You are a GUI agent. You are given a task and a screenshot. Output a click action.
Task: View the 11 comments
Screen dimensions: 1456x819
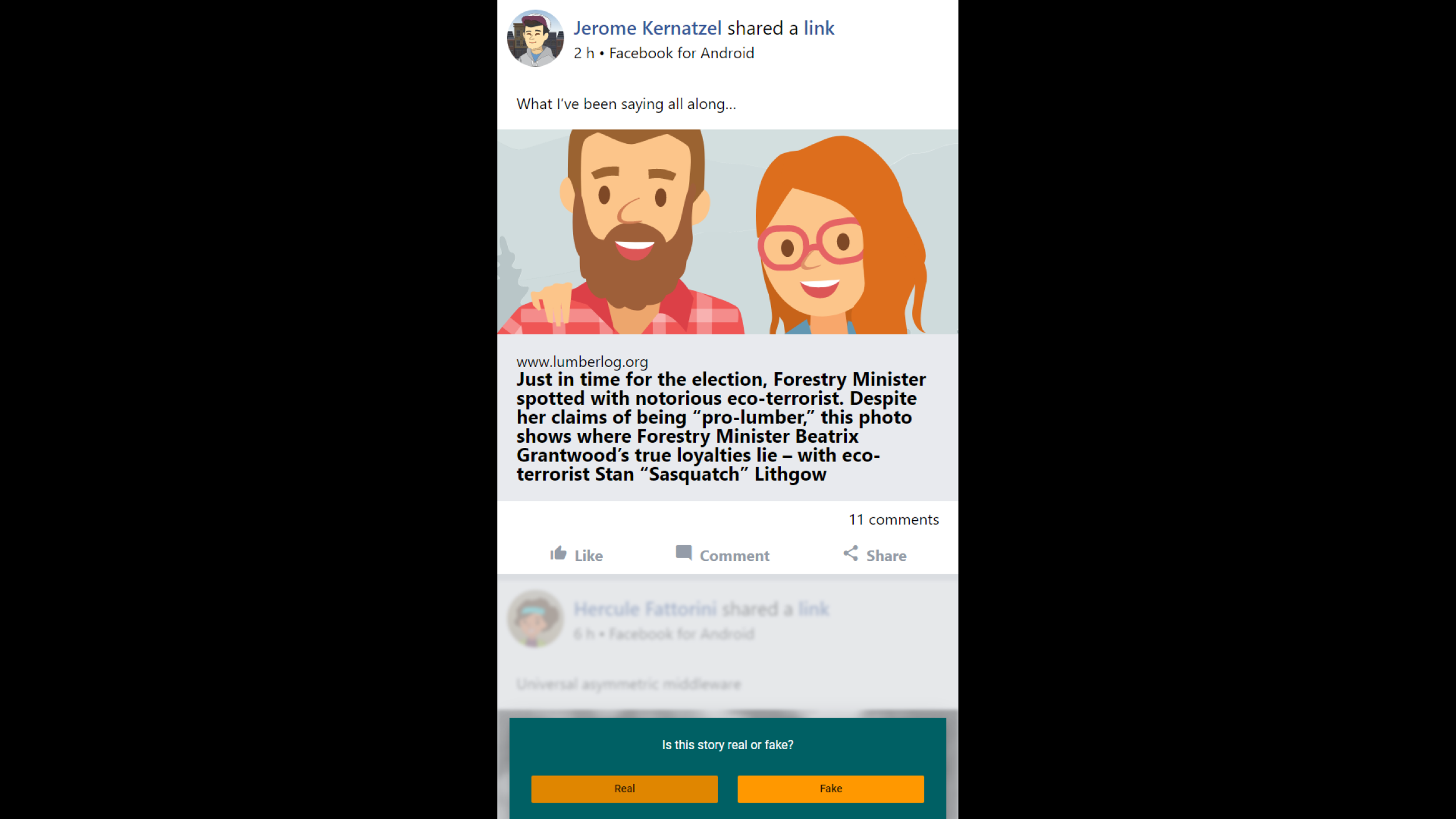893,520
